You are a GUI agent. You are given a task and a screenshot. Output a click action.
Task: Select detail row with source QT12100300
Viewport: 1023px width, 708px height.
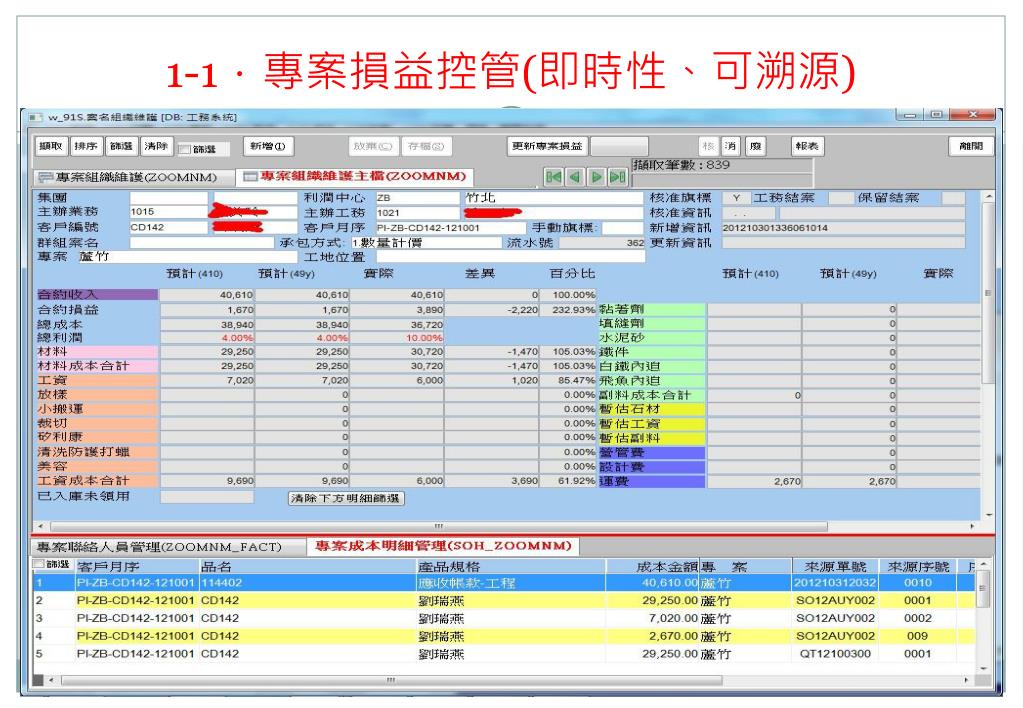click(504, 653)
